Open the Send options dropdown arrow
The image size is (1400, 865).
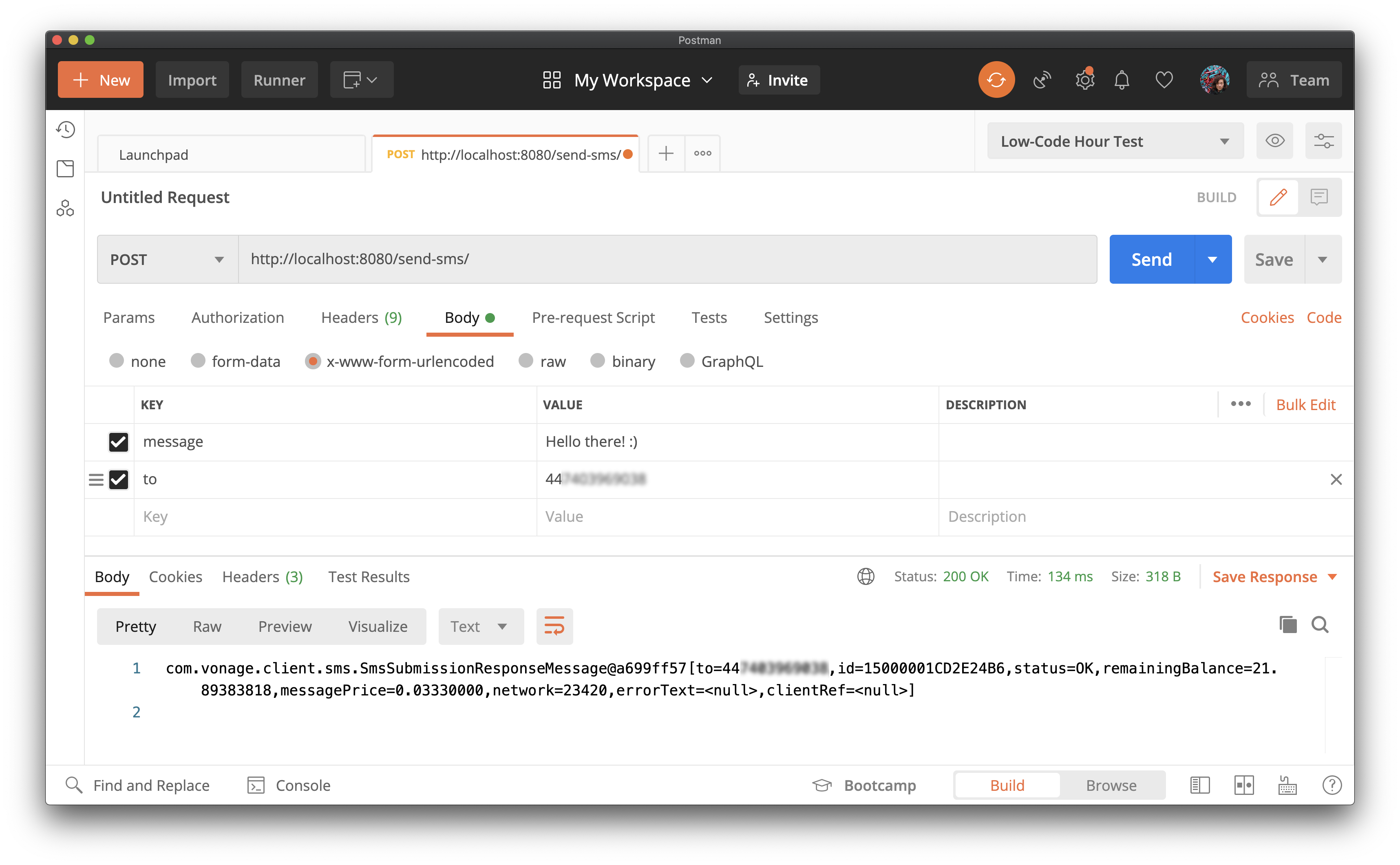point(1212,260)
